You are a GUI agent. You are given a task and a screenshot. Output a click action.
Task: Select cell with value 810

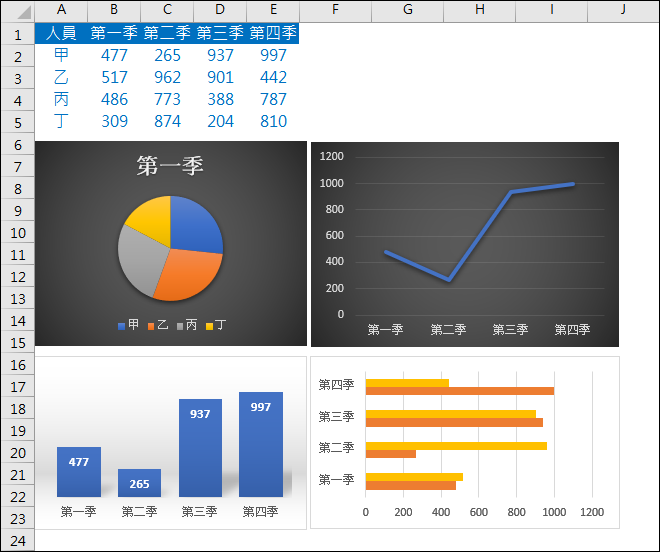(x=273, y=121)
